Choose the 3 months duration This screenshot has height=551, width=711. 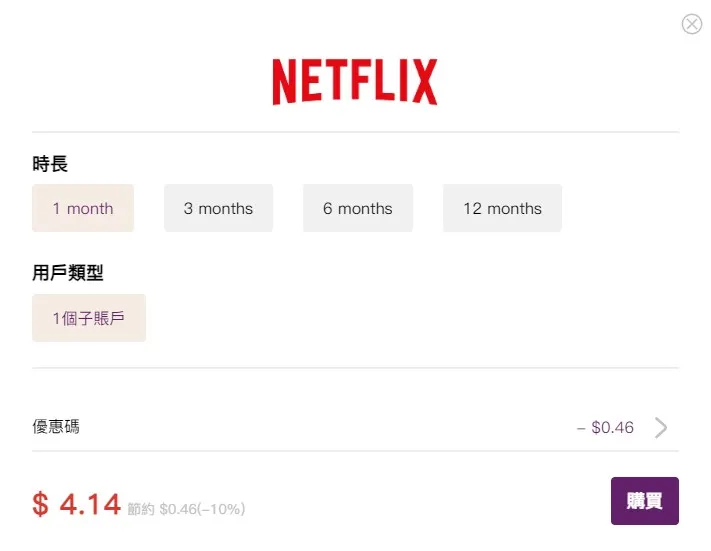coord(219,208)
